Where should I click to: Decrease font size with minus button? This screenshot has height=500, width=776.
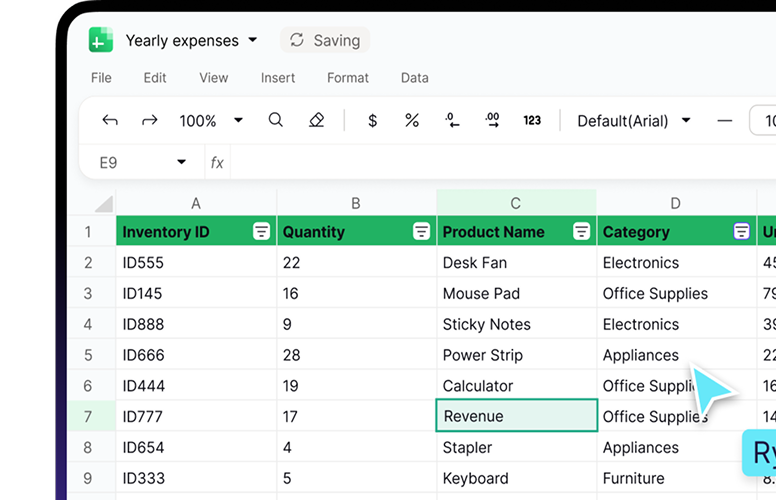click(725, 121)
